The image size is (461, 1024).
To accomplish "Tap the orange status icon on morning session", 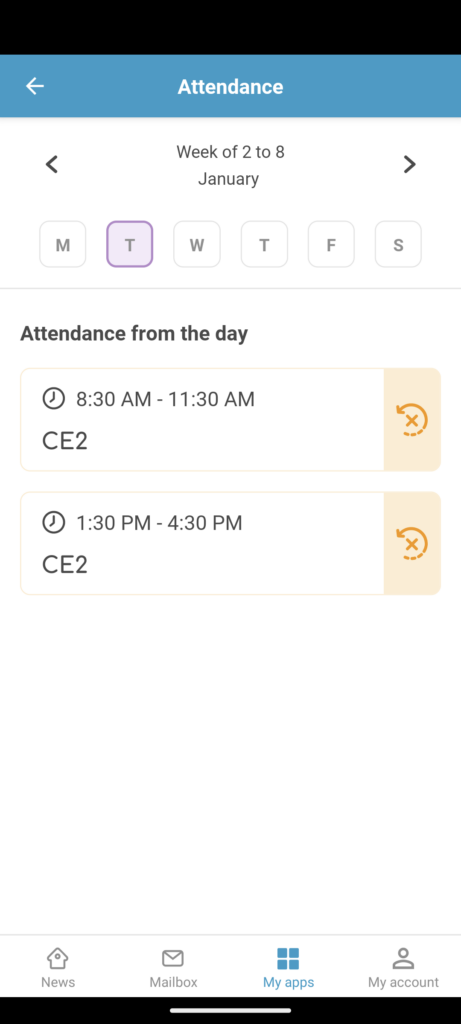I will click(x=412, y=419).
